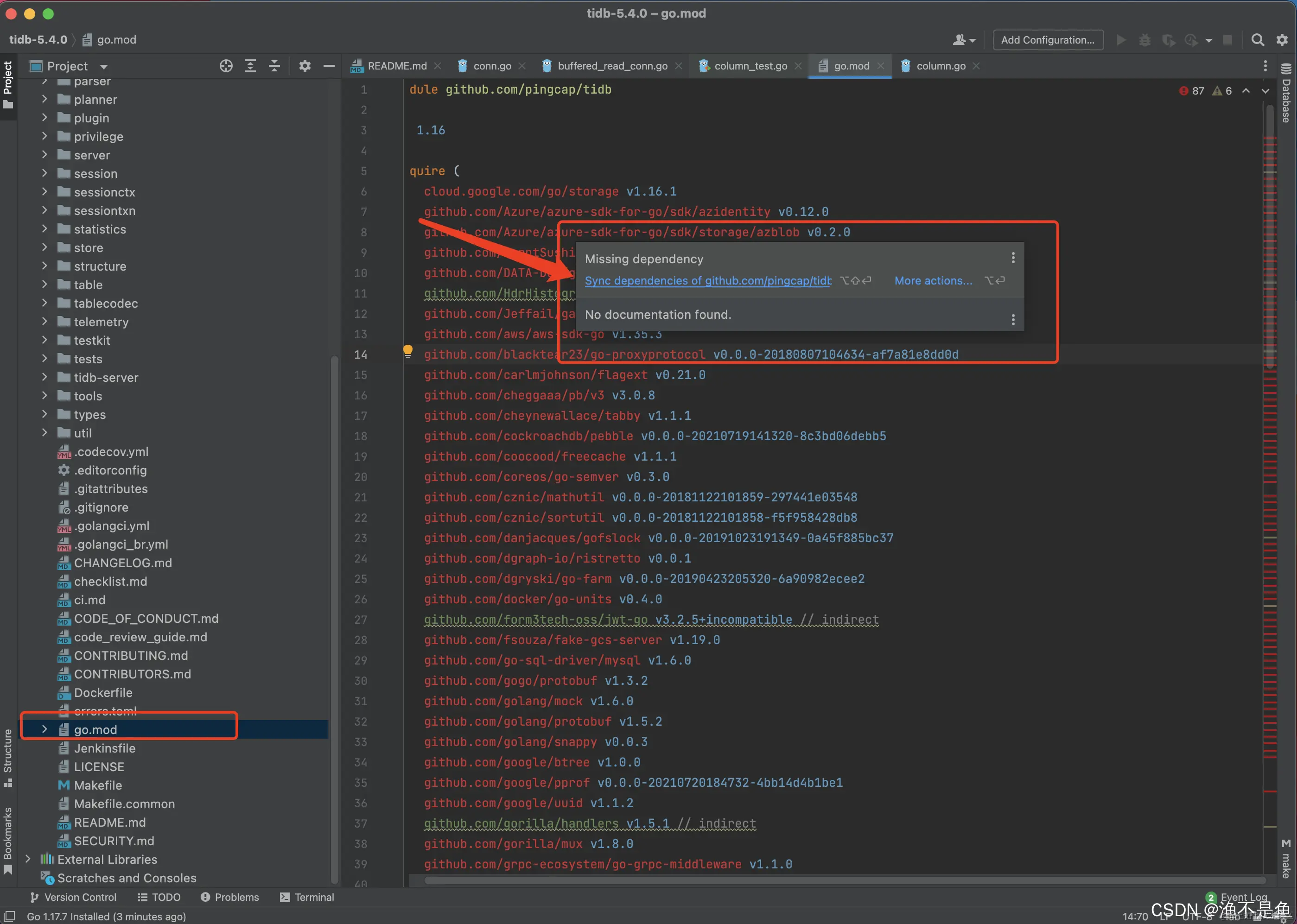Click Sync dependencies of github.com/pingcap/tidb link
Viewport: 1297px width, 924px height.
707,280
